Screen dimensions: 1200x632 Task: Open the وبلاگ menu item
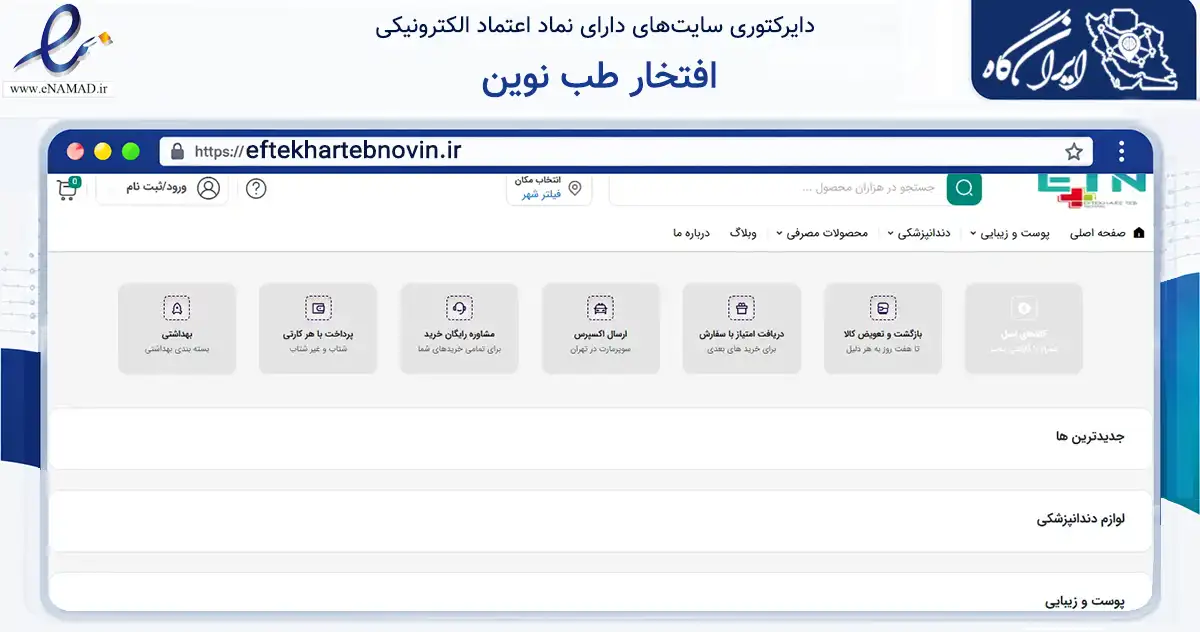pos(742,233)
